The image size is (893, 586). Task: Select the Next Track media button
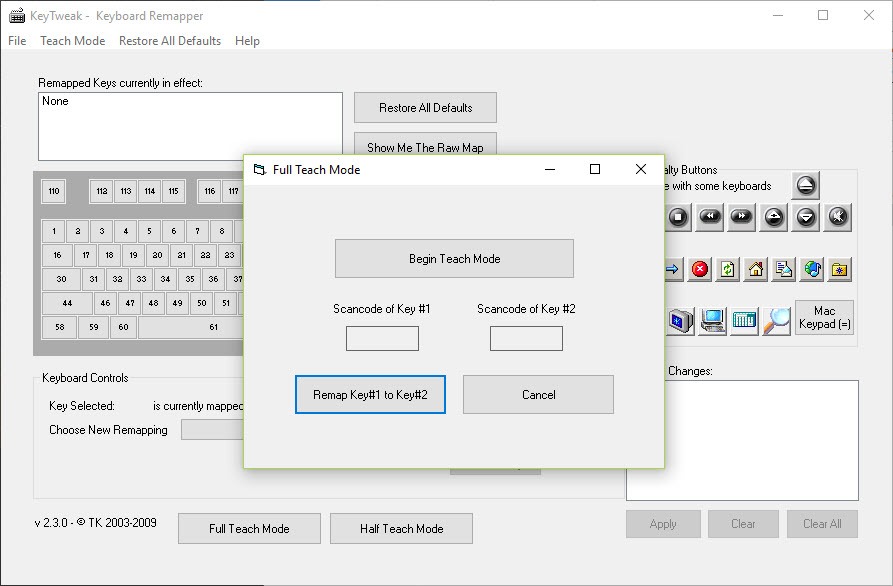[742, 217]
